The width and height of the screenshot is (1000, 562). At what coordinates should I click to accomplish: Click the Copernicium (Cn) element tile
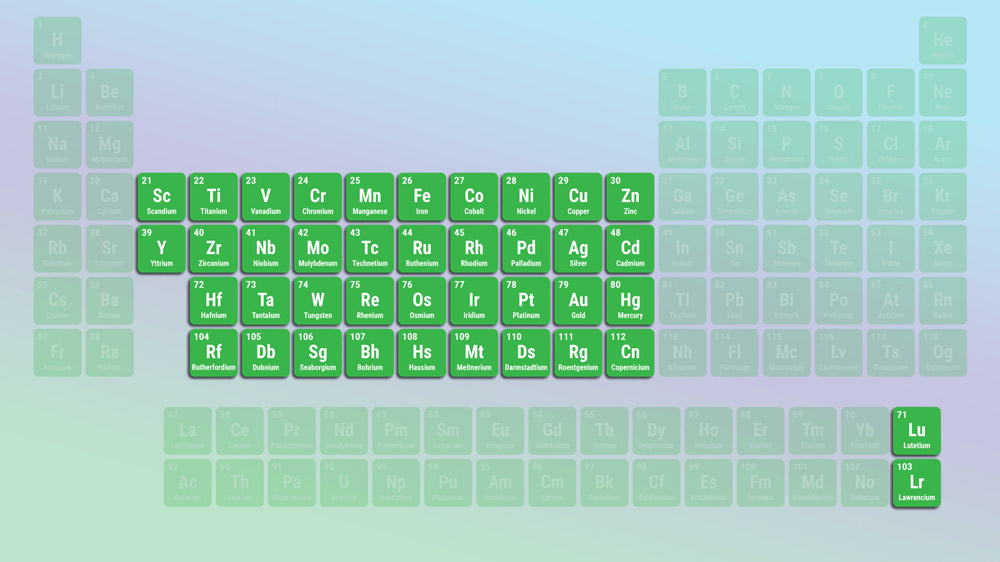pyautogui.click(x=630, y=353)
